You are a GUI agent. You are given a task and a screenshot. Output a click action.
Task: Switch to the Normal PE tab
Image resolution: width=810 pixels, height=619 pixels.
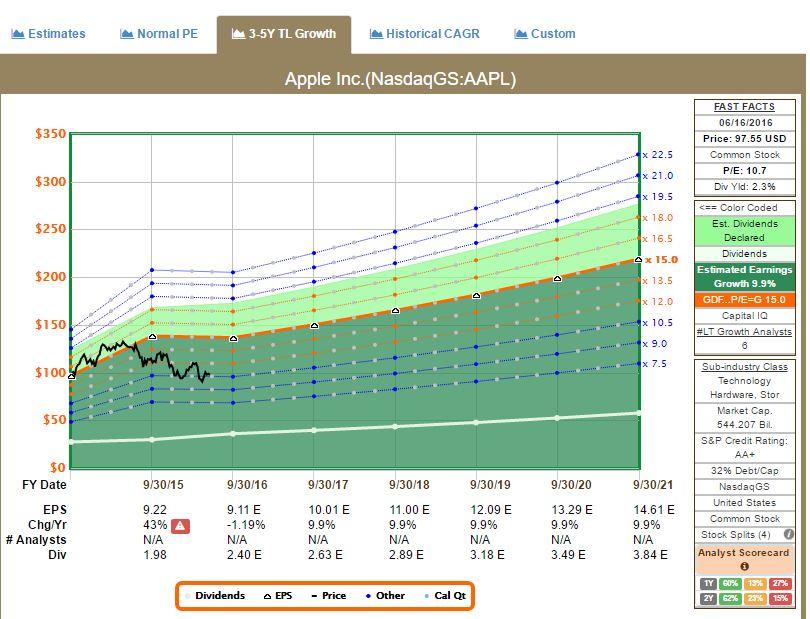[x=159, y=34]
